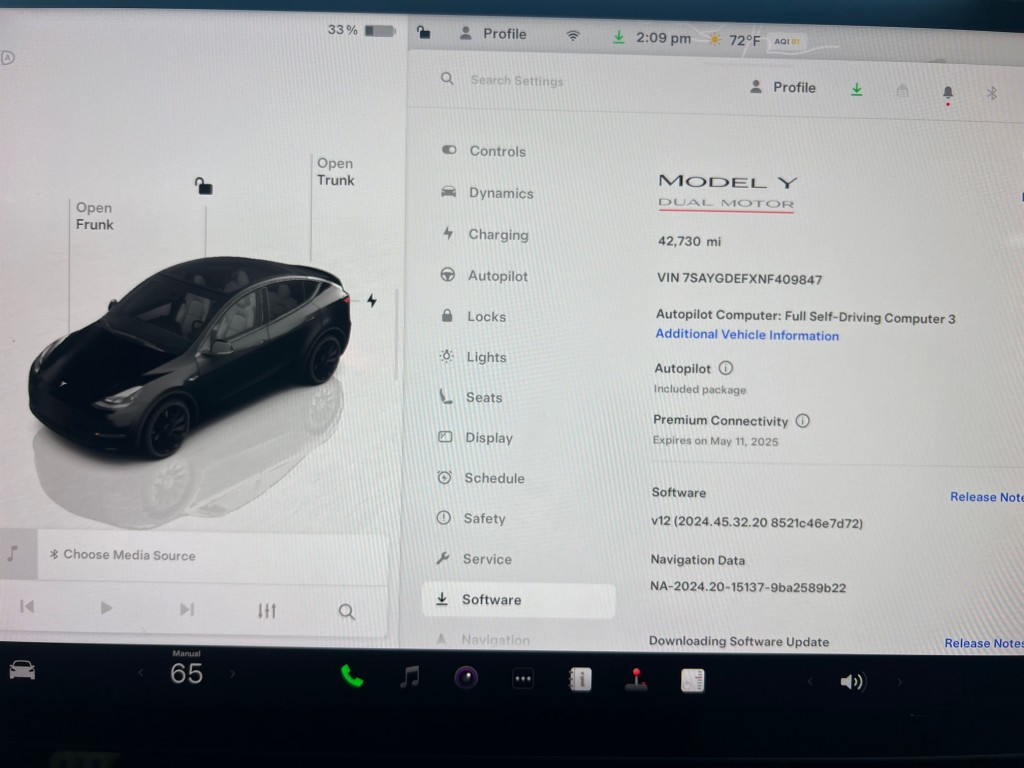Viewport: 1024px width, 768px height.
Task: Tap the volume speaker icon
Action: pos(852,682)
